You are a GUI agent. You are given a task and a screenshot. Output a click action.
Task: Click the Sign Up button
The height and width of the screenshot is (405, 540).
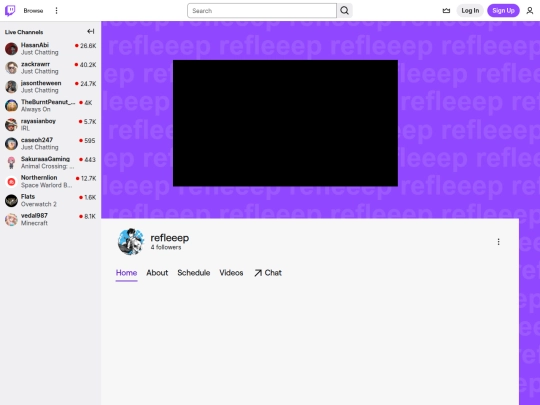503,11
